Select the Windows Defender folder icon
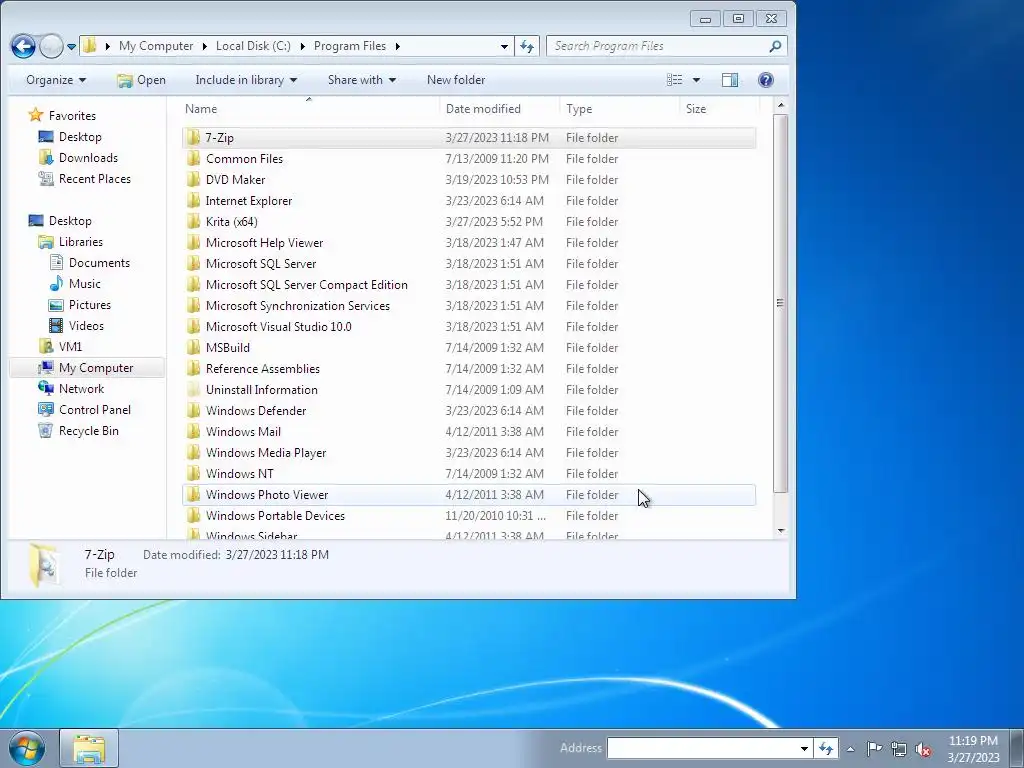Viewport: 1024px width, 768px height. [193, 410]
